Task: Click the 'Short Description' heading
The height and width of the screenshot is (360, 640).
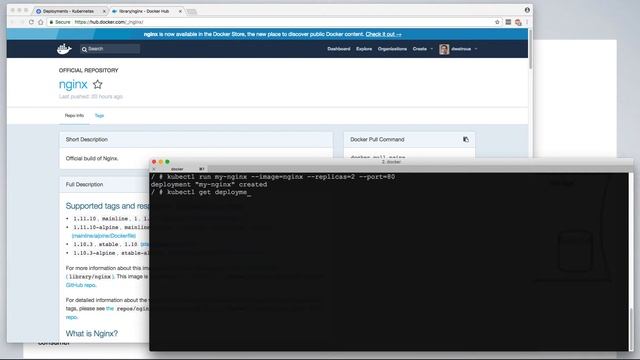Action: (x=87, y=140)
